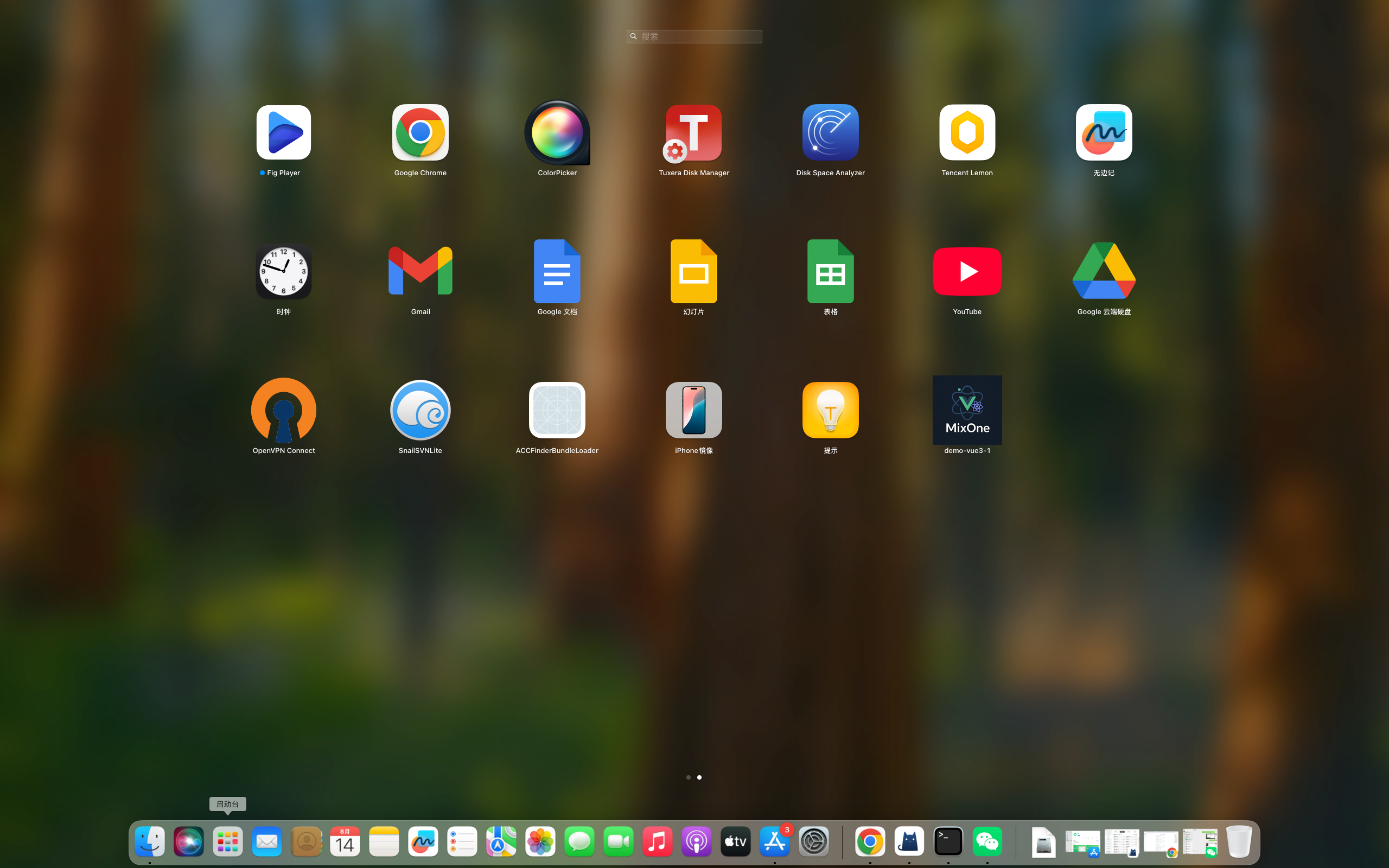Click the Launchpad 搜索 search field
The width and height of the screenshot is (1389, 868).
coord(694,36)
